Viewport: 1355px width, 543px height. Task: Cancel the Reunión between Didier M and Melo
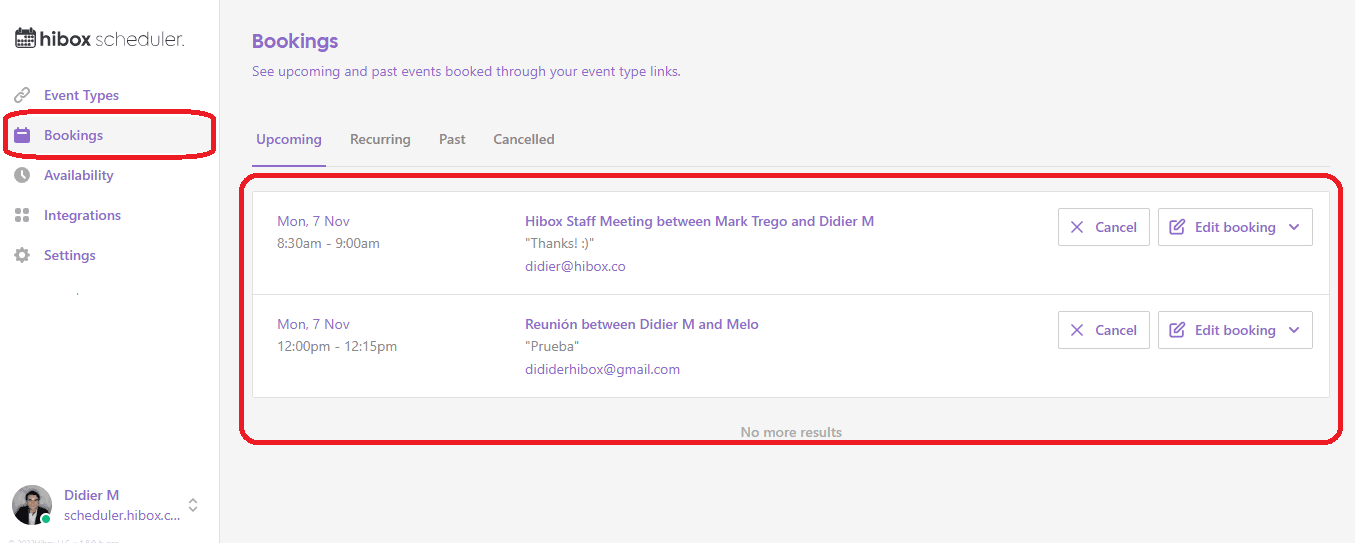tap(1103, 330)
